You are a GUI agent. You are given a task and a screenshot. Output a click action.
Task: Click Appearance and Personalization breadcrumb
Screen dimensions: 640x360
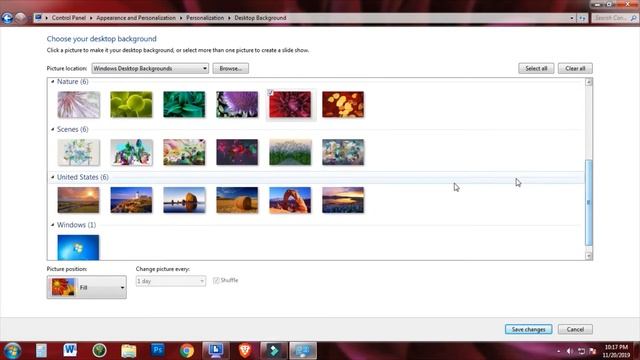[136, 18]
